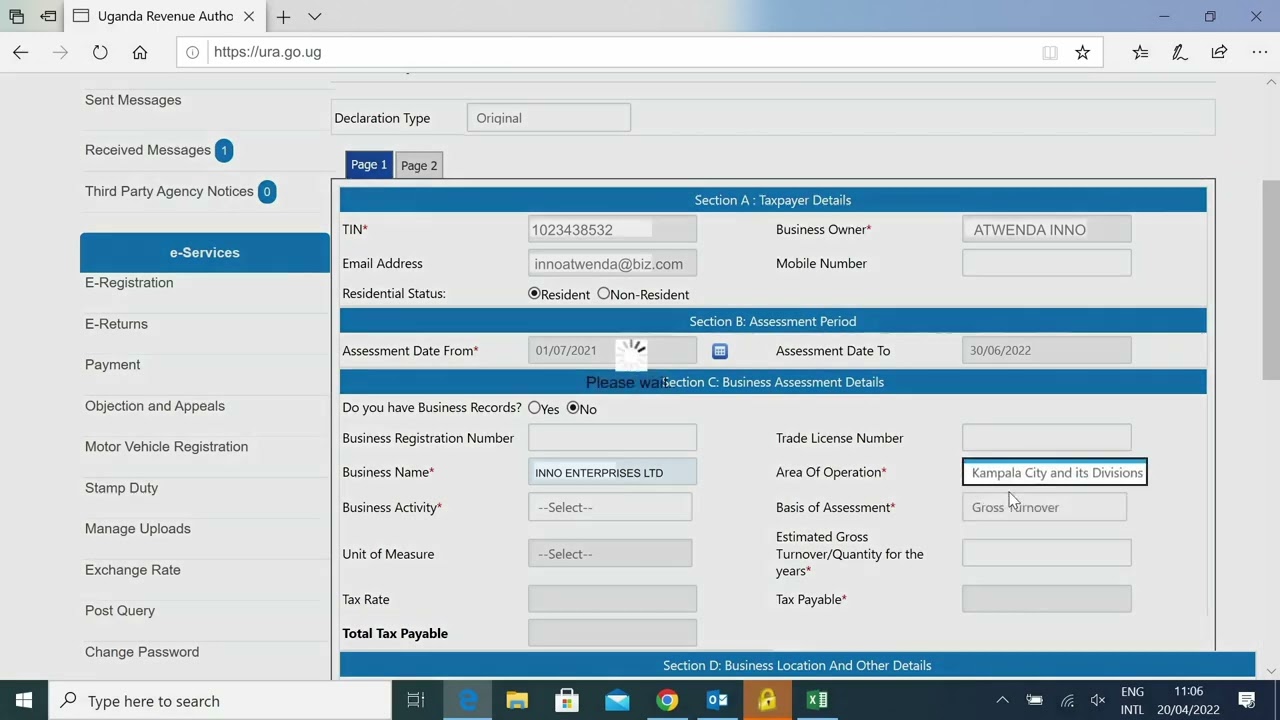Show hidden system tray icons
Image resolution: width=1280 pixels, height=720 pixels.
click(1002, 701)
